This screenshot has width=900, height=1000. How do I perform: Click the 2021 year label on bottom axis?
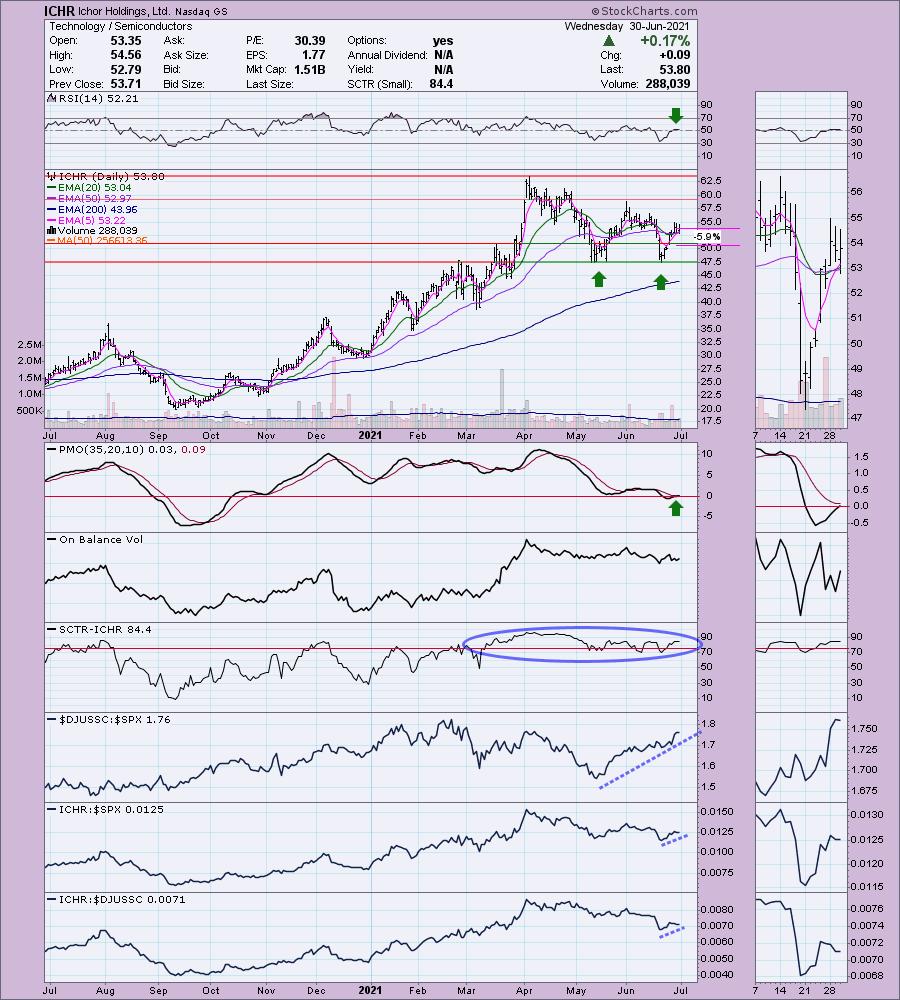(370, 990)
